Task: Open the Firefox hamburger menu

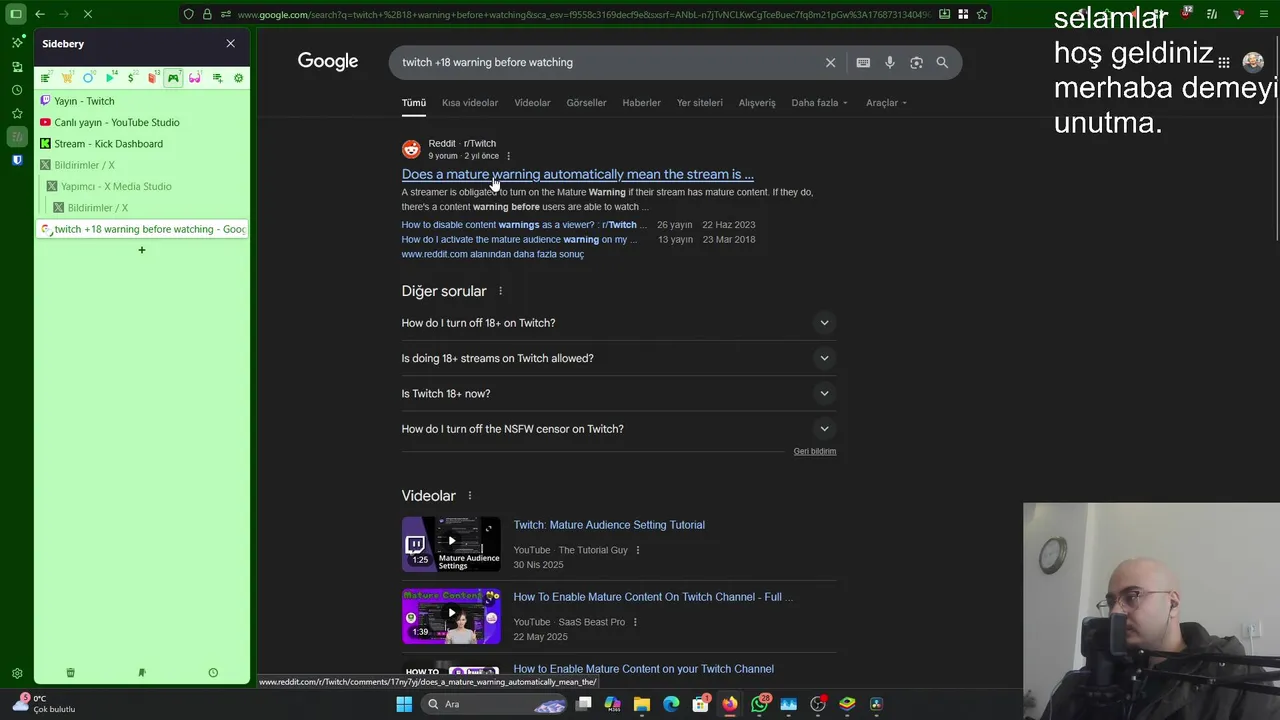Action: tap(1265, 14)
